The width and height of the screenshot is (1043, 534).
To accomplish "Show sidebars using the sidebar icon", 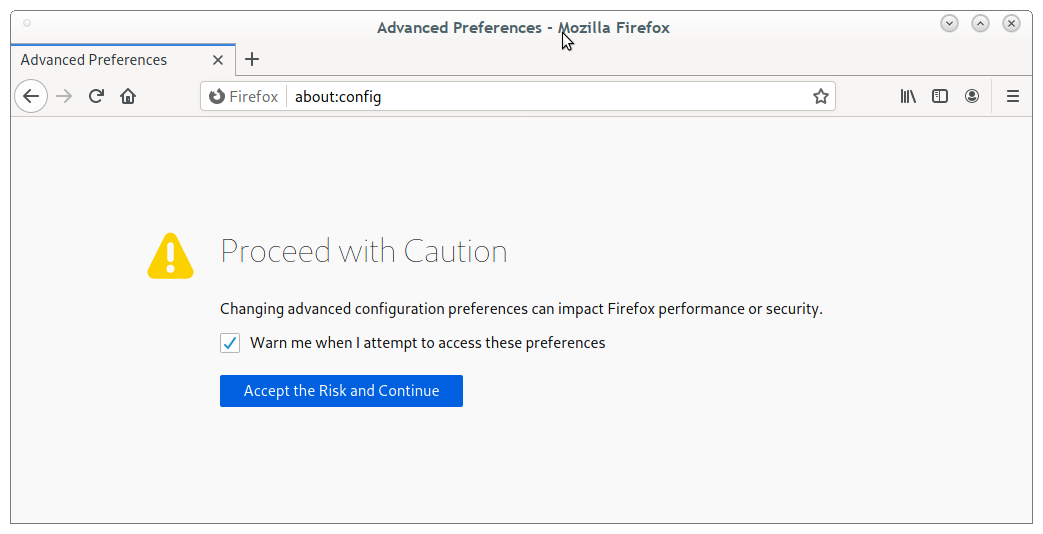I will point(940,96).
